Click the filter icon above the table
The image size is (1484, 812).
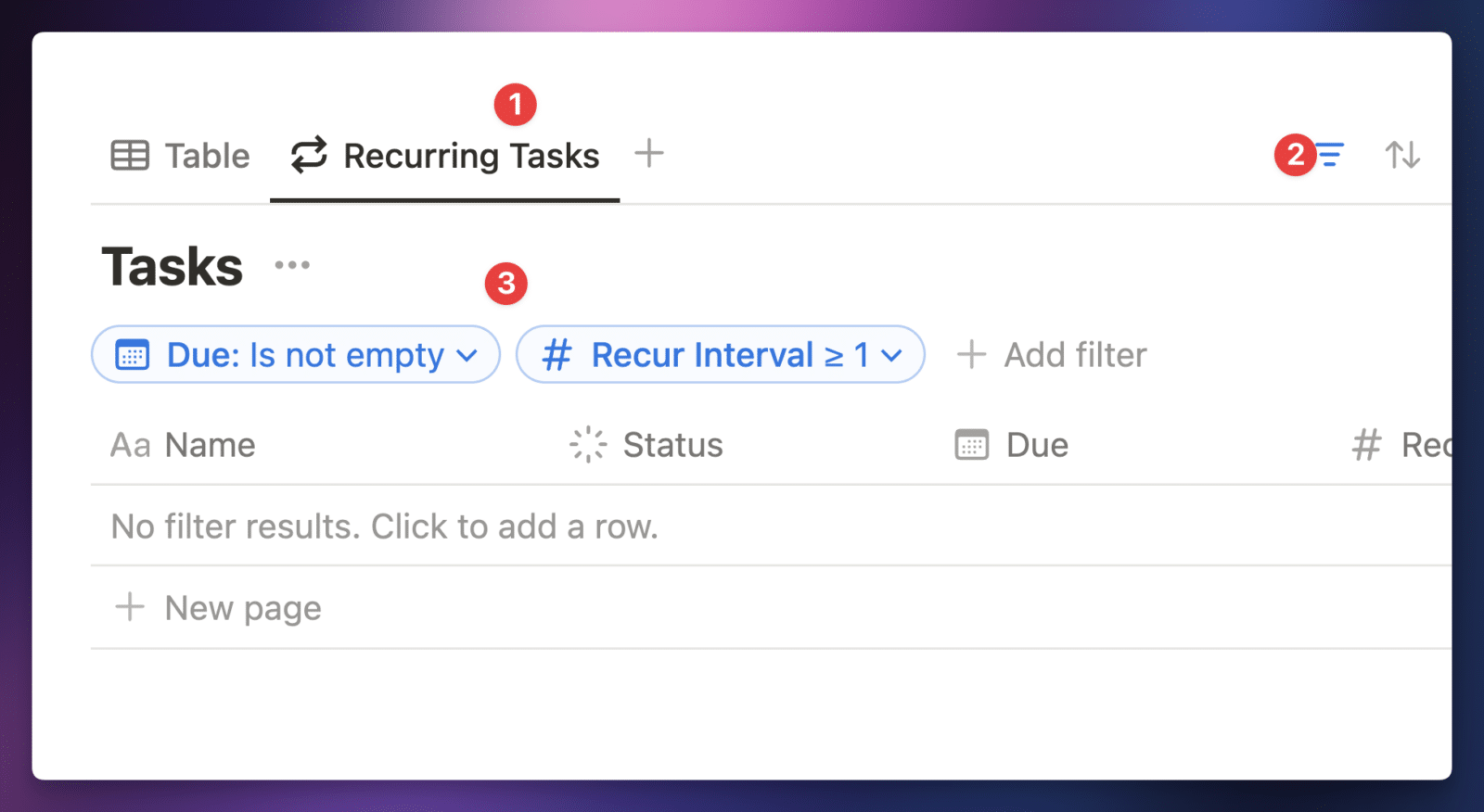coord(1331,155)
